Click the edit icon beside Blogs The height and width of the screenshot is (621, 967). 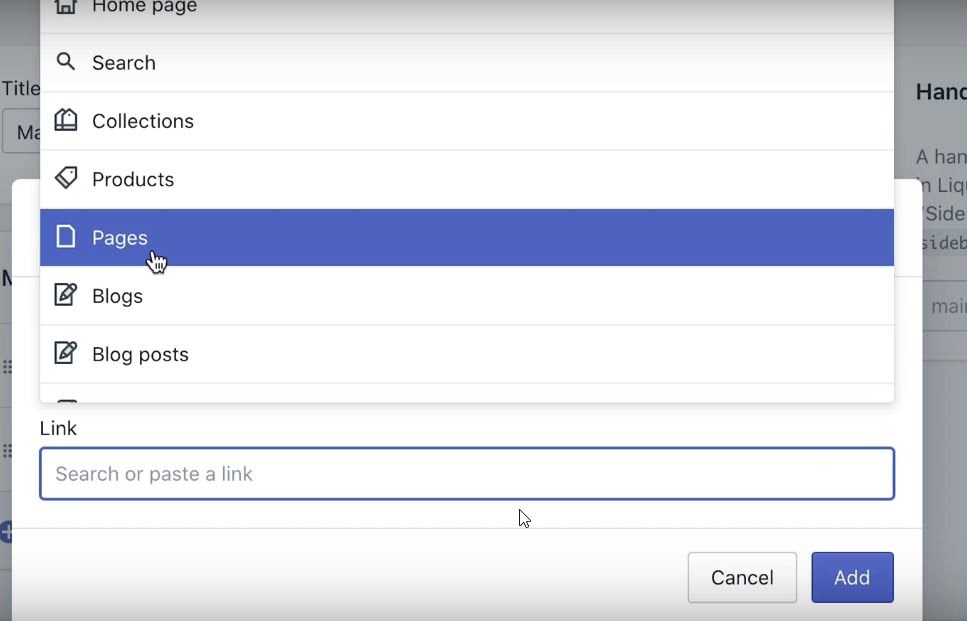point(65,295)
